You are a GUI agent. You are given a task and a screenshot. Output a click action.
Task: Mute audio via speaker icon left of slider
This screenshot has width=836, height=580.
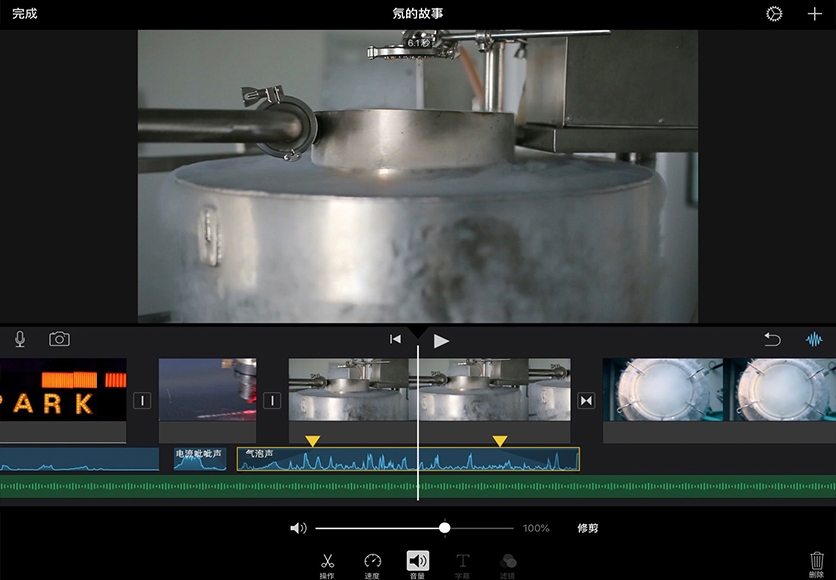[298, 528]
